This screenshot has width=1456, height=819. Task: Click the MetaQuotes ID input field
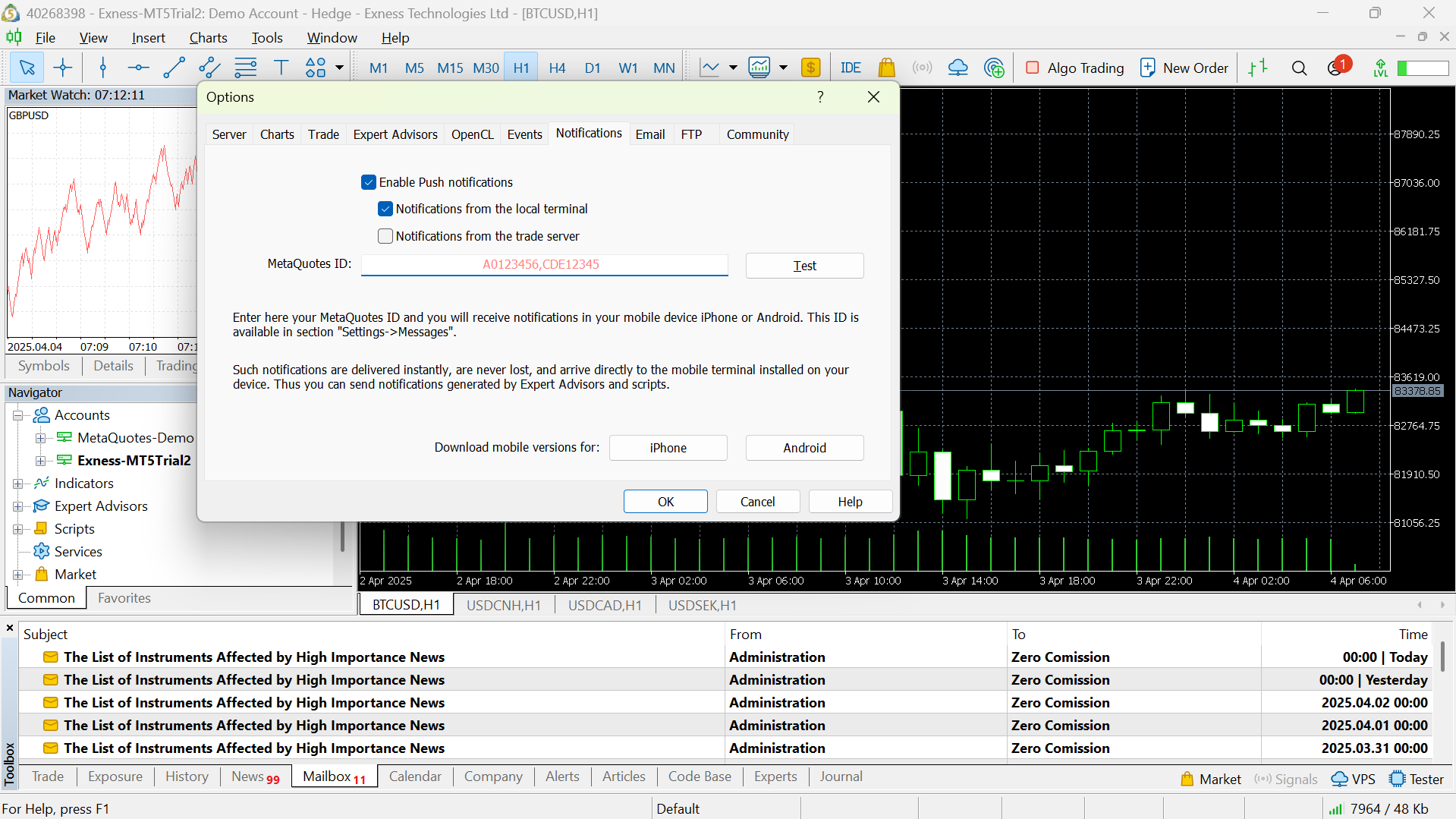544,264
